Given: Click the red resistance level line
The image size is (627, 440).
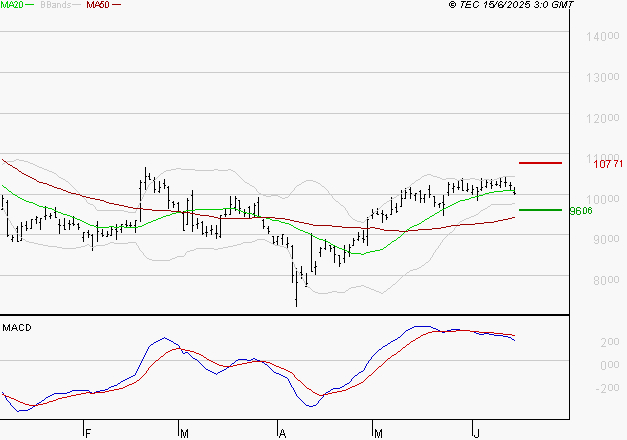Looking at the screenshot, I should (540, 163).
